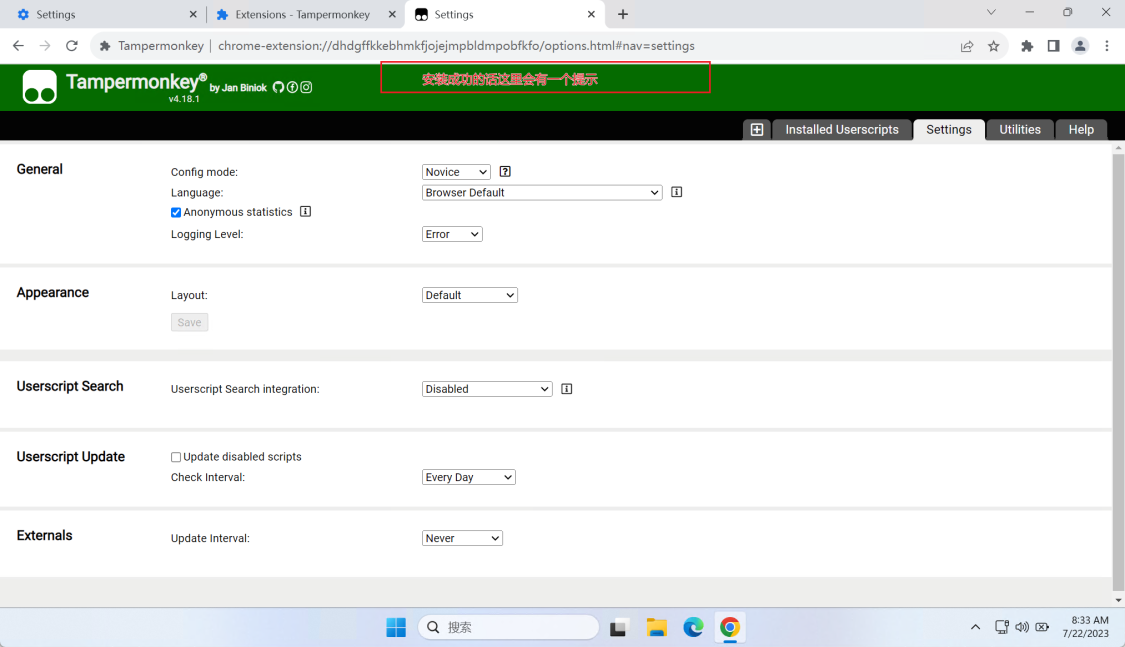Click the taskbar search box

pyautogui.click(x=508, y=628)
